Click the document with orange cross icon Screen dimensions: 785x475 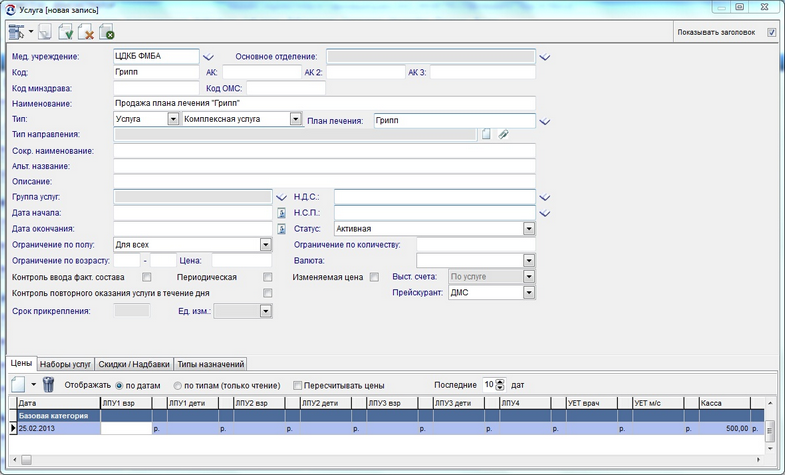87,32
